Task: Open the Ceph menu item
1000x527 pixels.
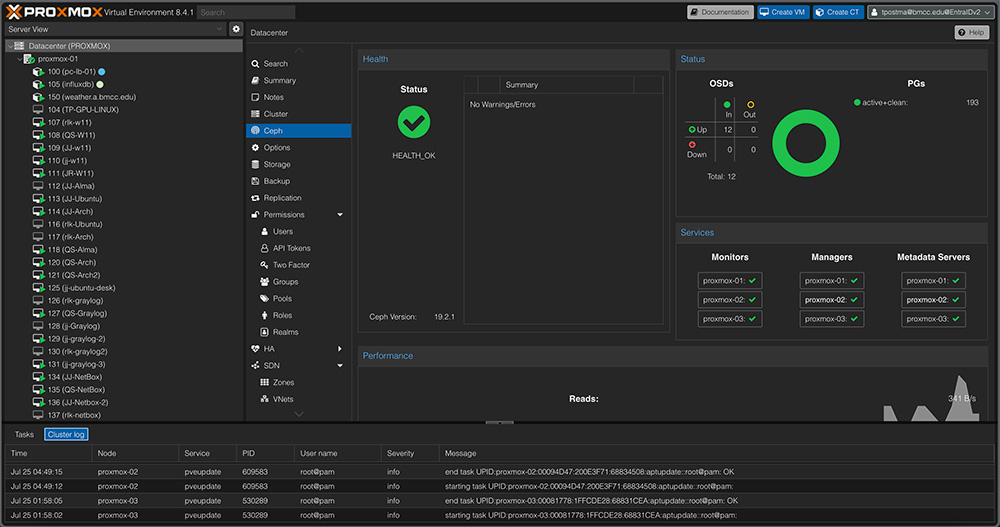Action: pos(273,131)
